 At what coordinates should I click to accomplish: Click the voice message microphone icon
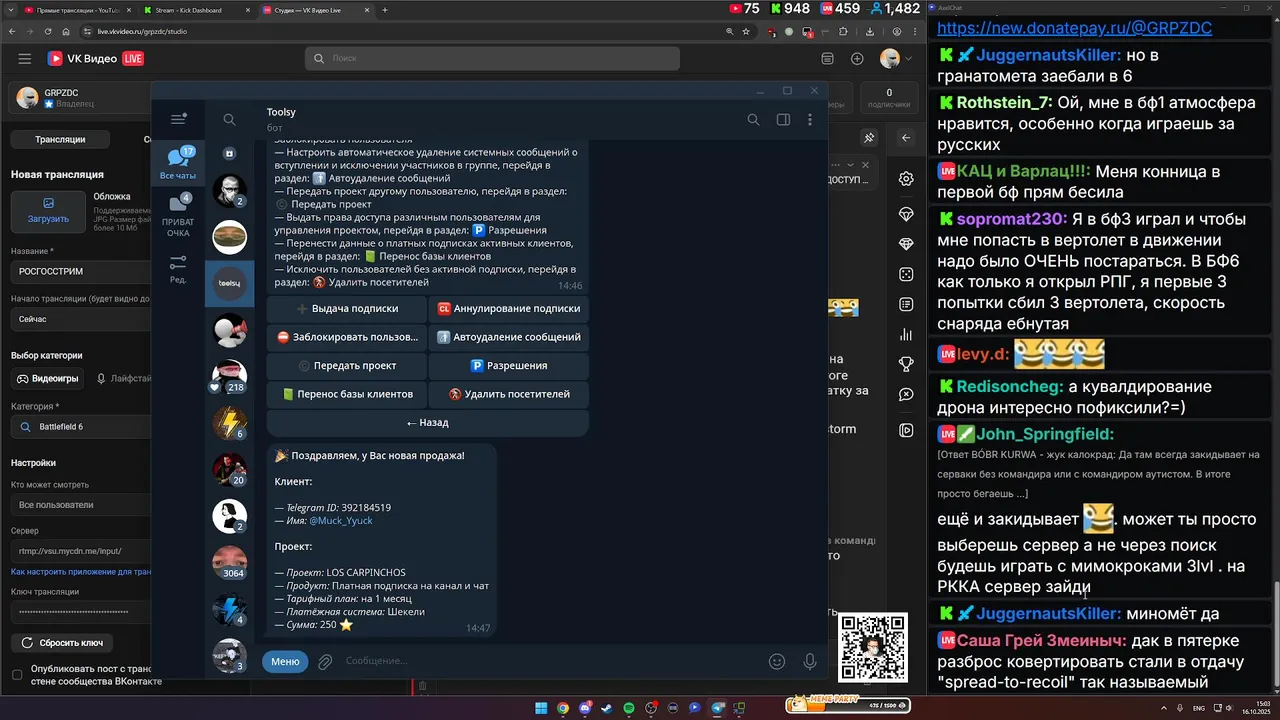point(810,661)
